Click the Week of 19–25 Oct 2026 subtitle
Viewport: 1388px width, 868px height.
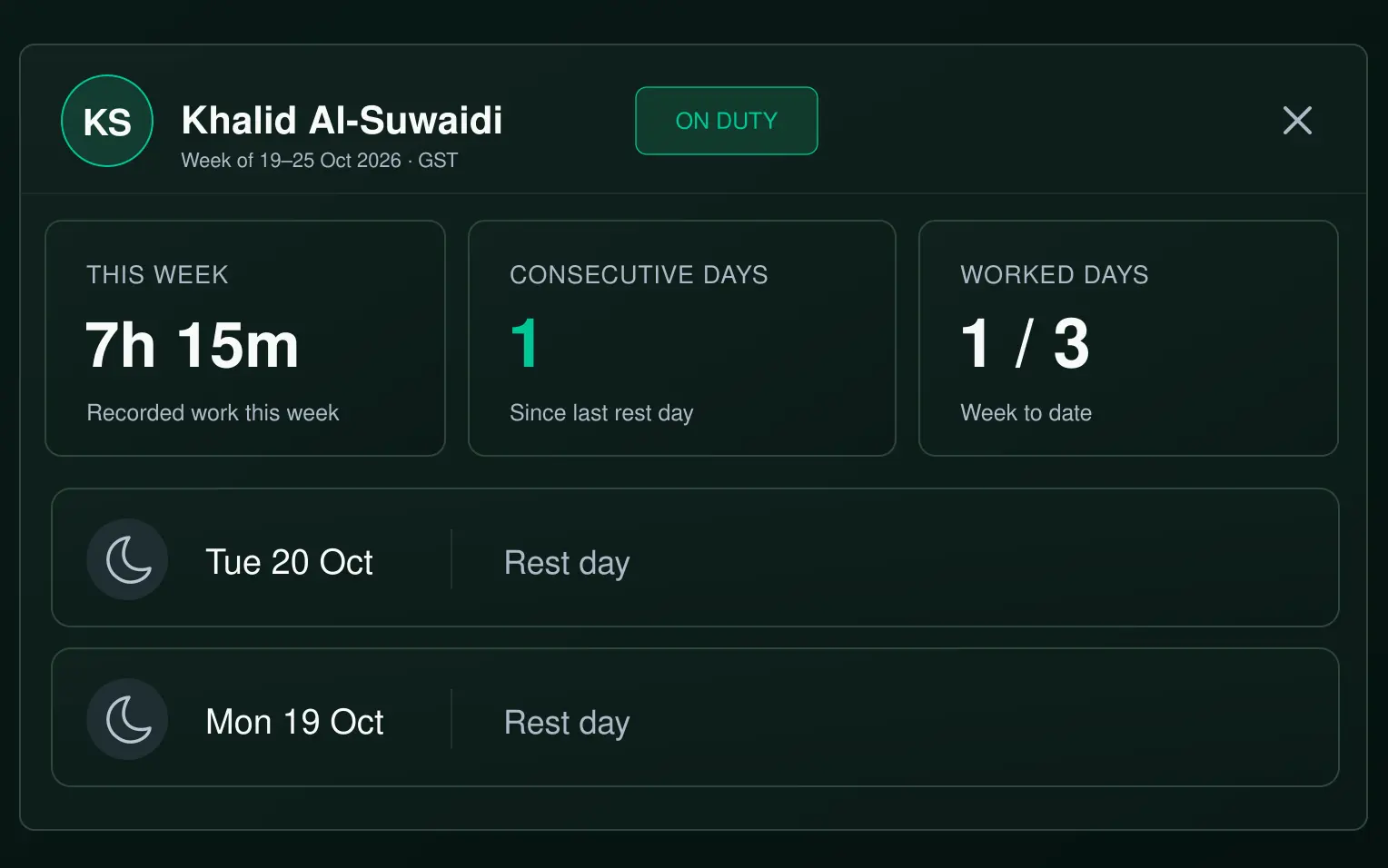click(320, 161)
